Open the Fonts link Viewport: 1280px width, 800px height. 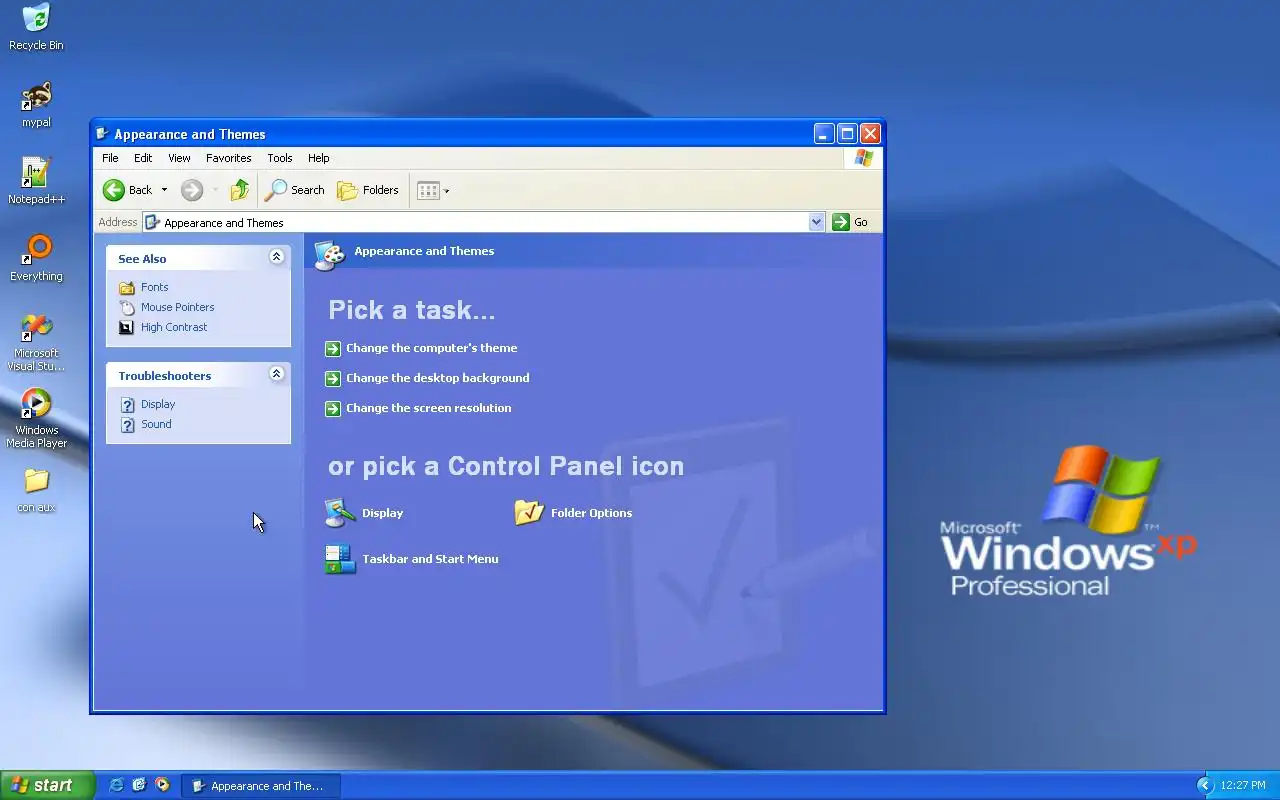point(154,287)
